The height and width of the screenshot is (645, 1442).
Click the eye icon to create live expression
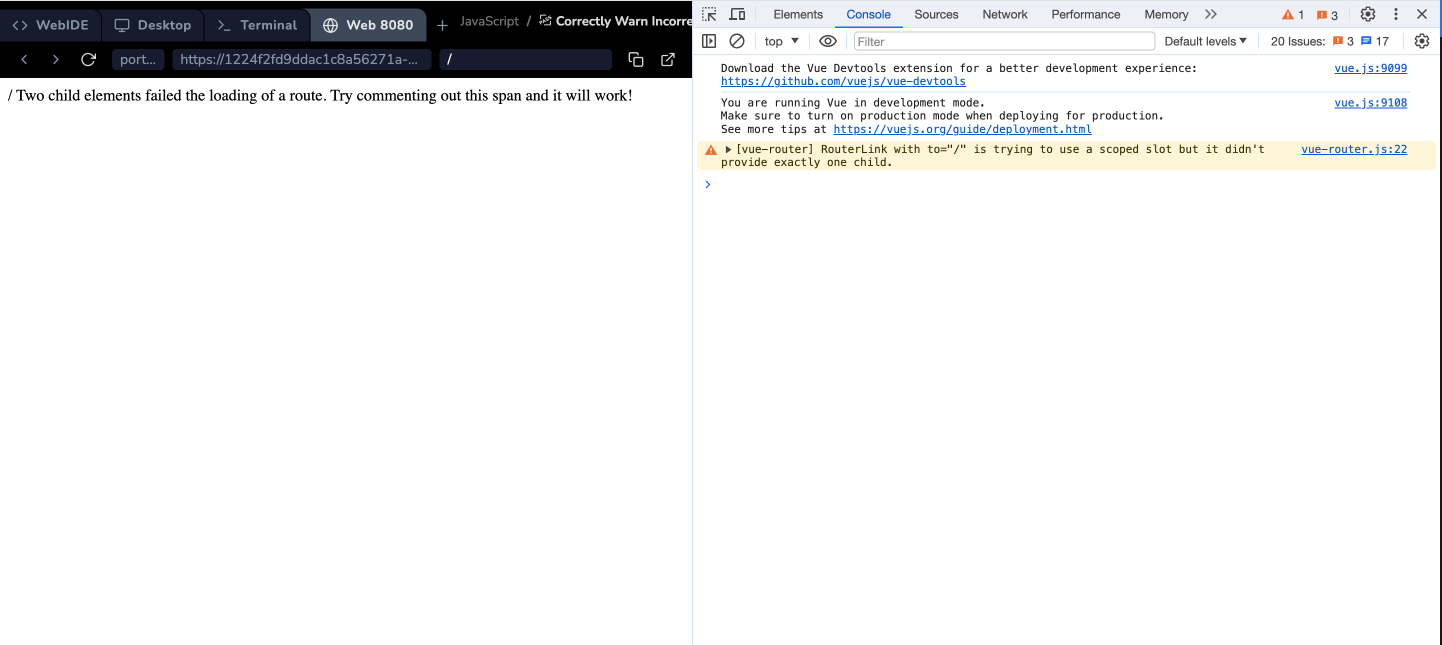pos(827,41)
